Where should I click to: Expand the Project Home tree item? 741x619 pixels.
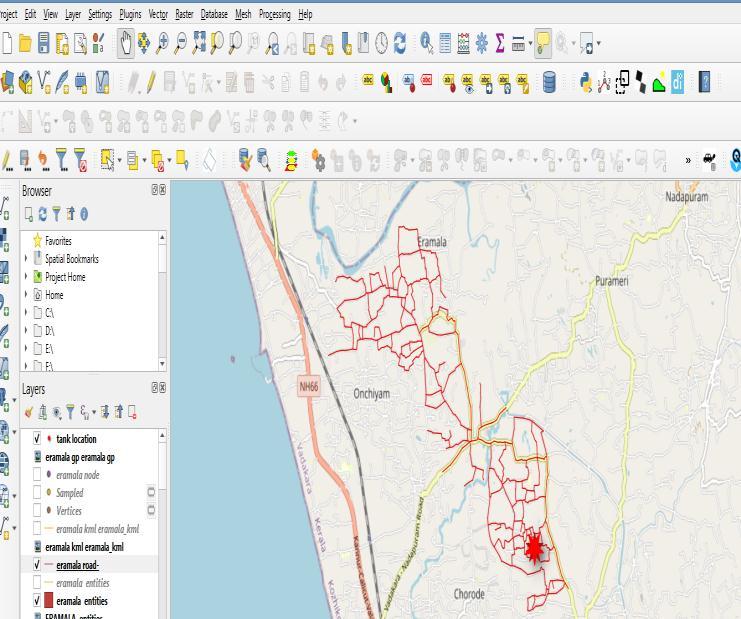pos(26,277)
